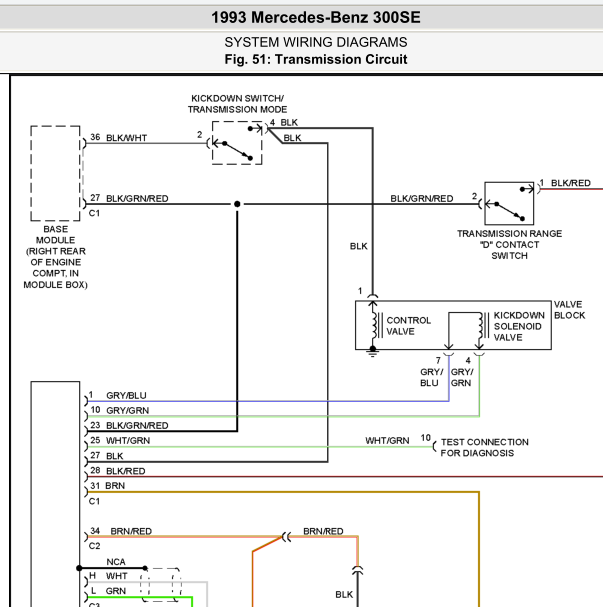603x607 pixels.
Task: Click the "1993 Mercedes-Benz 300SE" title
Action: coord(316,18)
